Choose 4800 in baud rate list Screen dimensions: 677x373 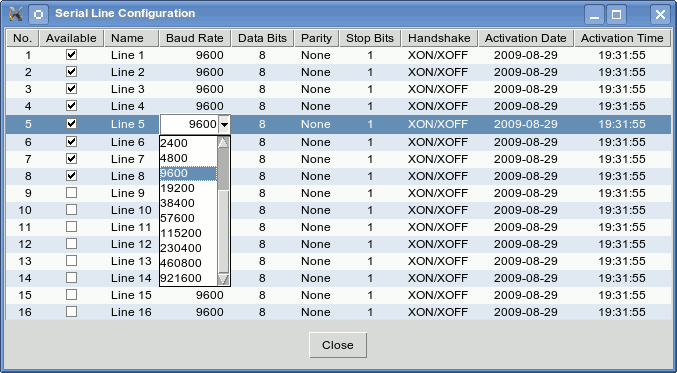coord(188,158)
